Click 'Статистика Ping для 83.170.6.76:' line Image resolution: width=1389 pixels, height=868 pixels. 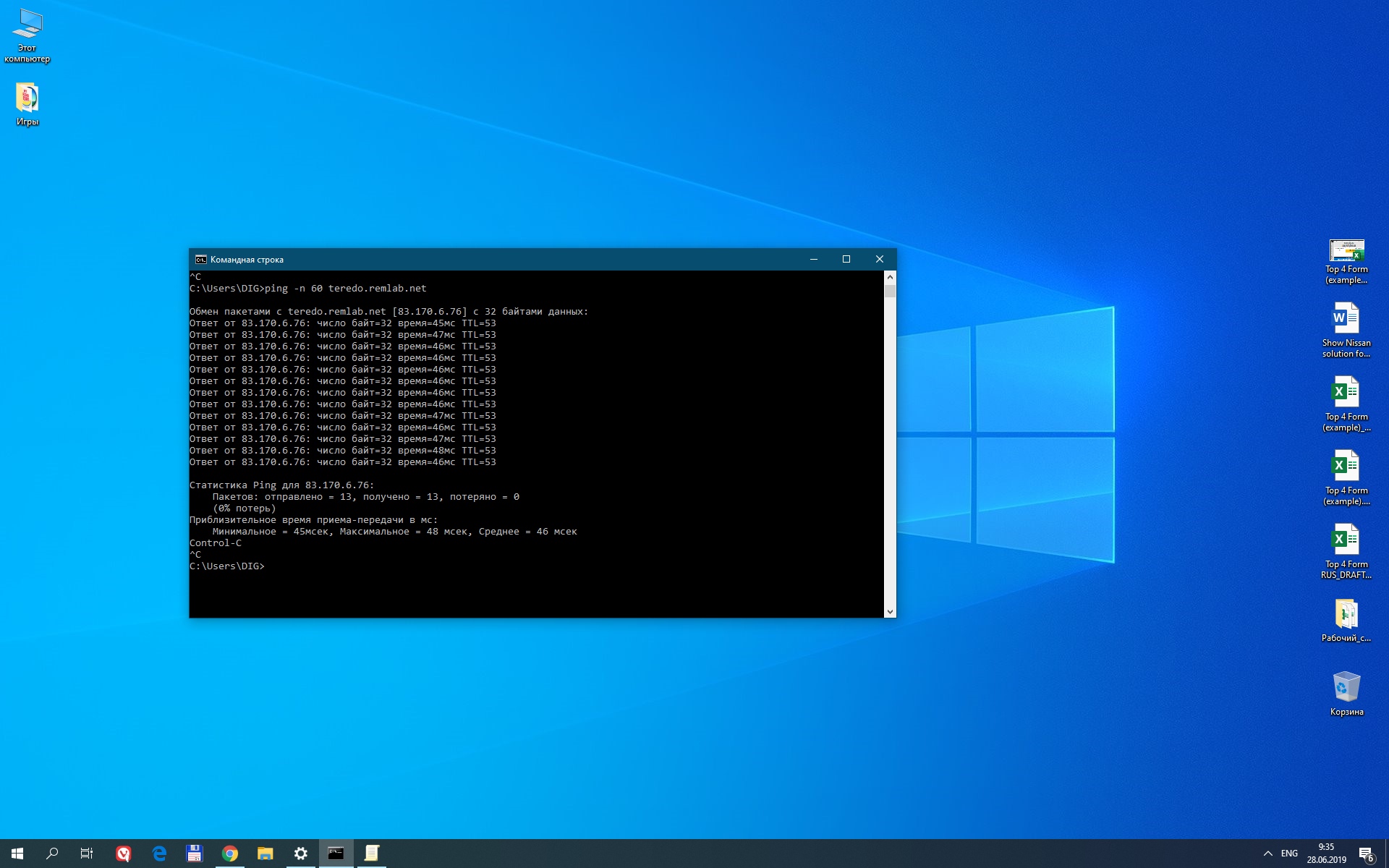(x=282, y=485)
